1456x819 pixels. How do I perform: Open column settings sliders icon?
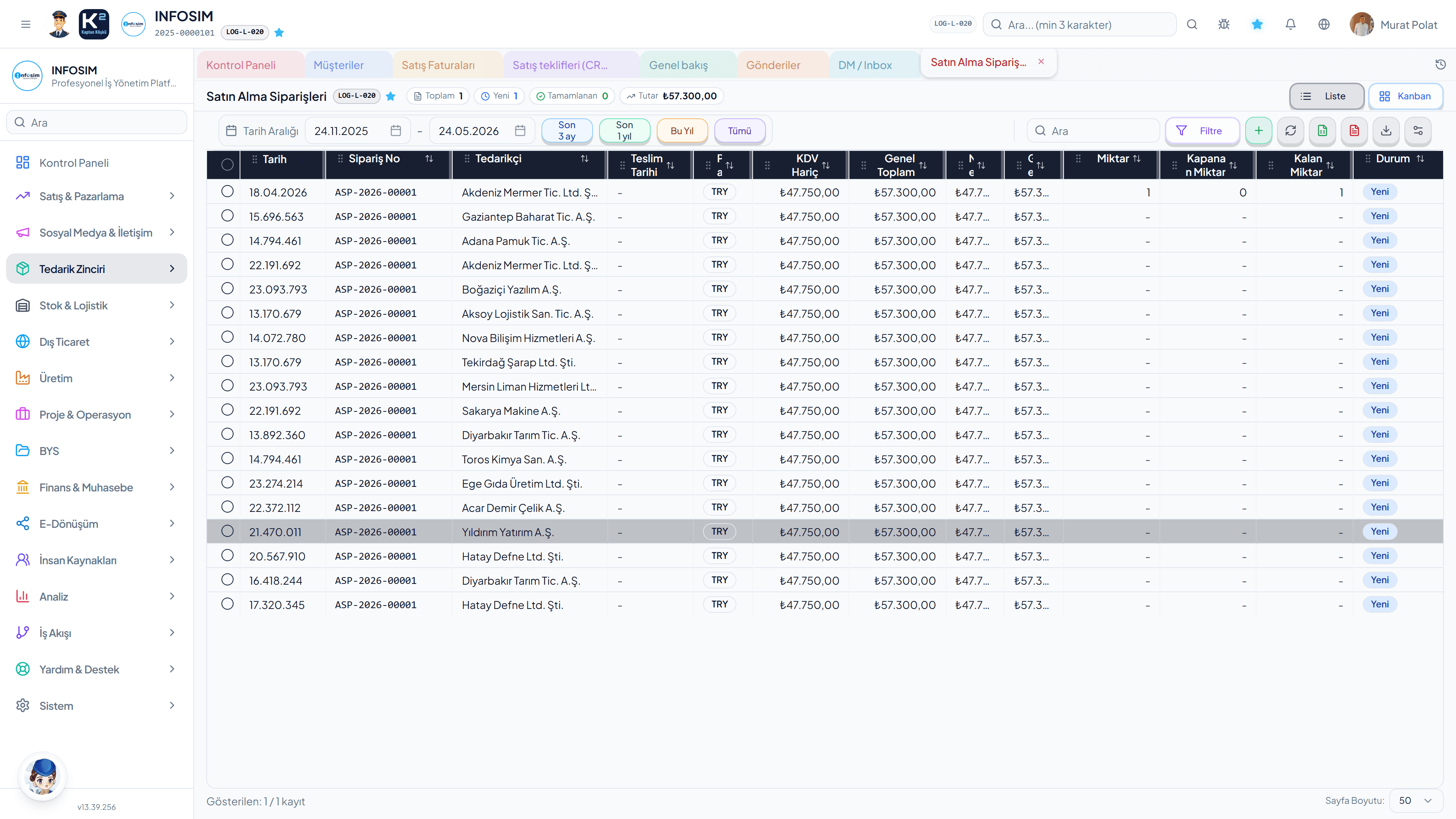1418,130
